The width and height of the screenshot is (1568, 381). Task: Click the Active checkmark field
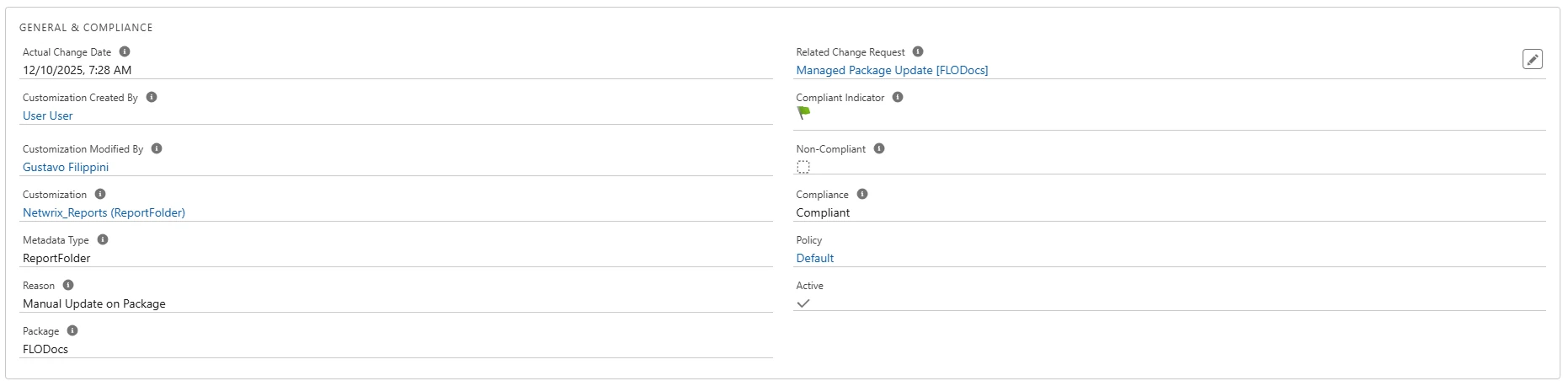(x=803, y=303)
